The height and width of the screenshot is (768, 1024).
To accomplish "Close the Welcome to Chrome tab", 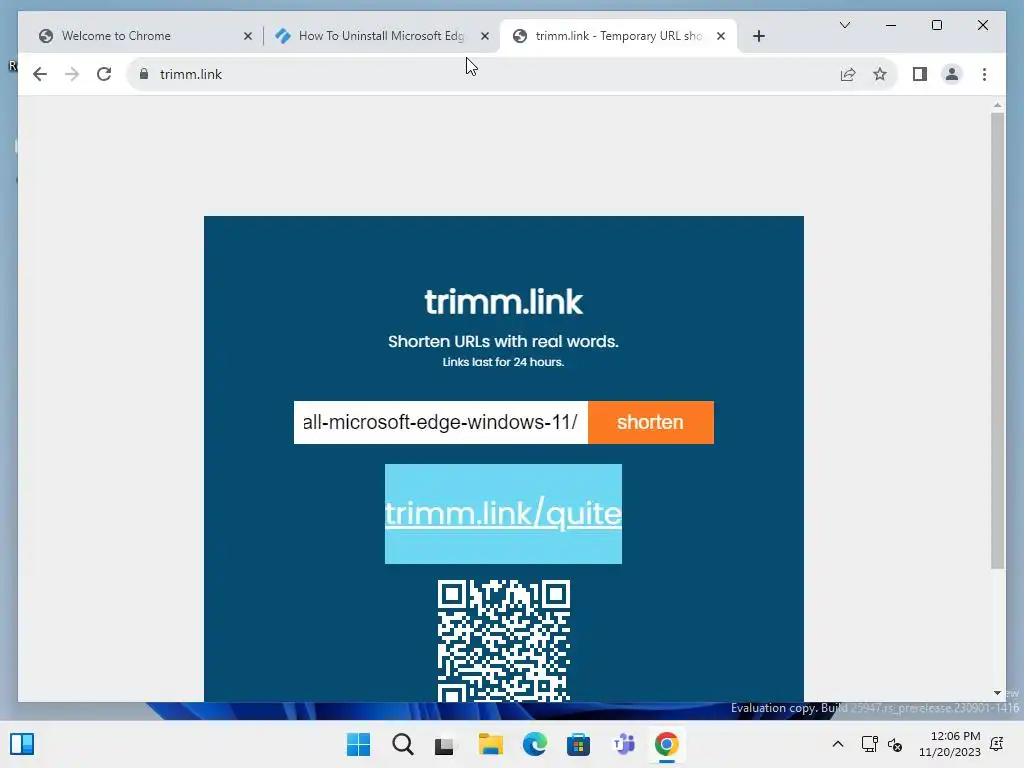I will click(248, 37).
